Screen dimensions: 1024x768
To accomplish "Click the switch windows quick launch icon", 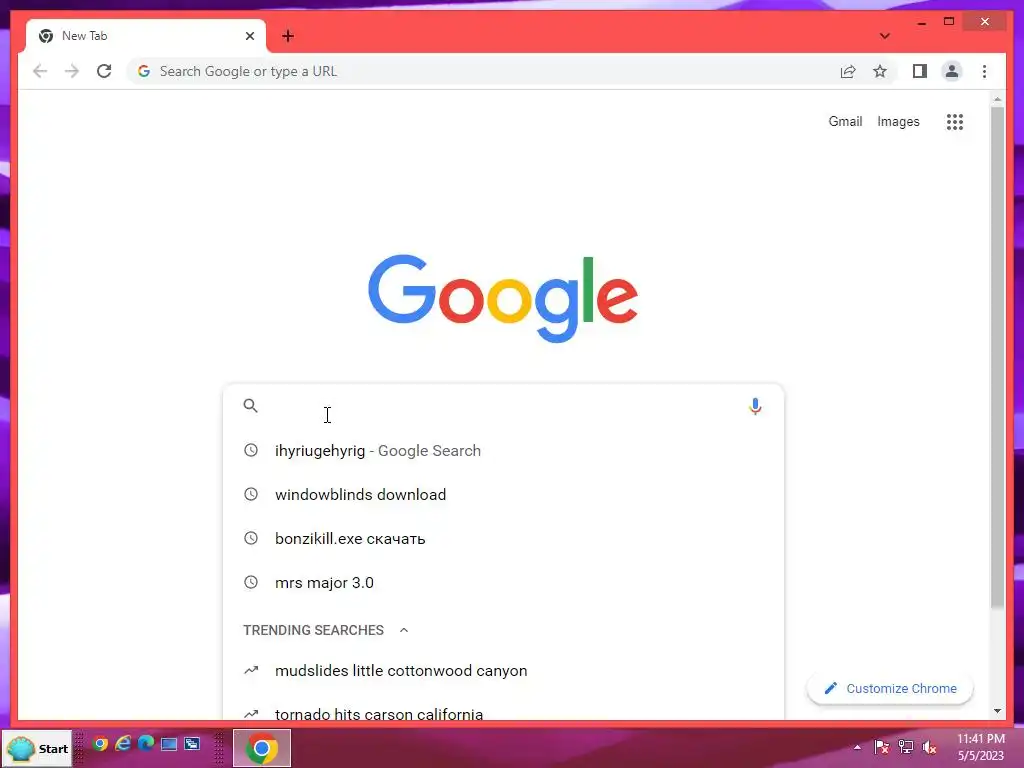I will [x=192, y=744].
